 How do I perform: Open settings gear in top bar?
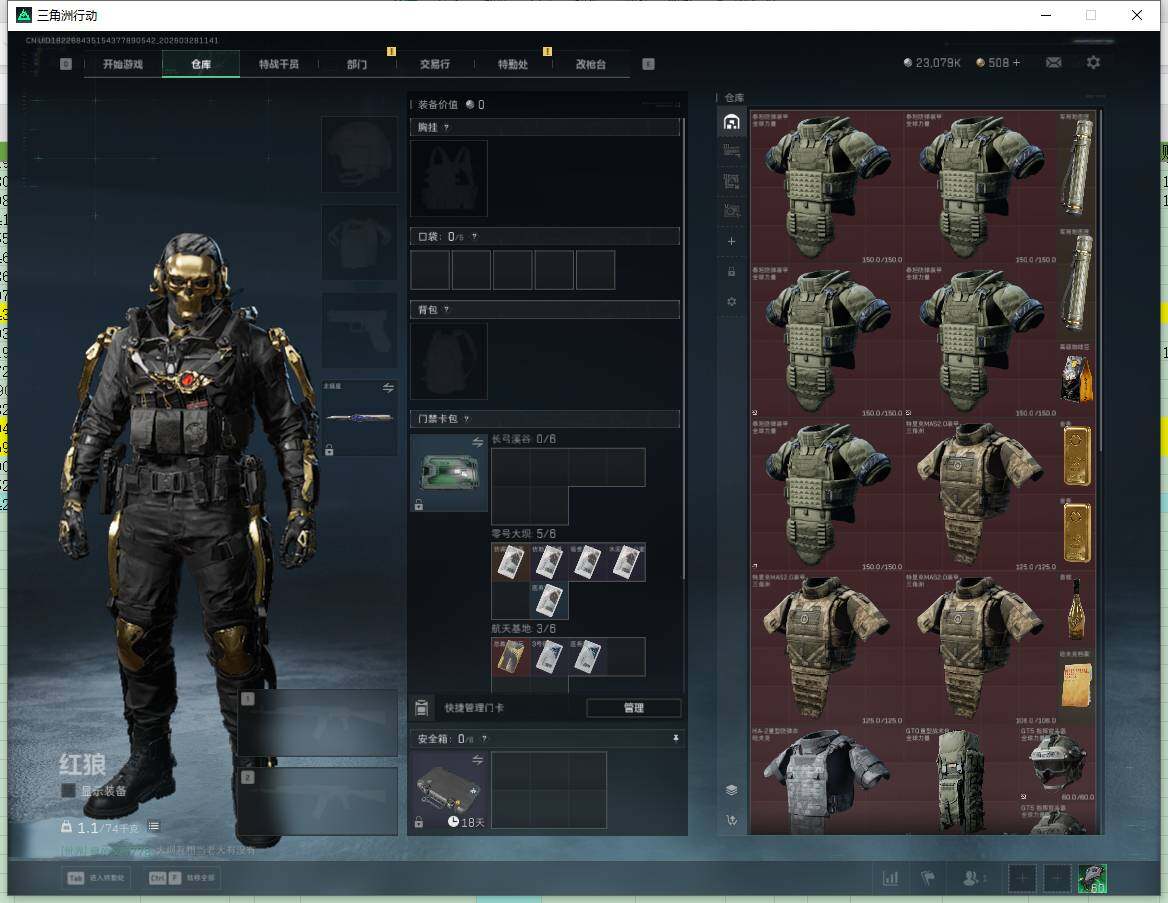(1093, 63)
